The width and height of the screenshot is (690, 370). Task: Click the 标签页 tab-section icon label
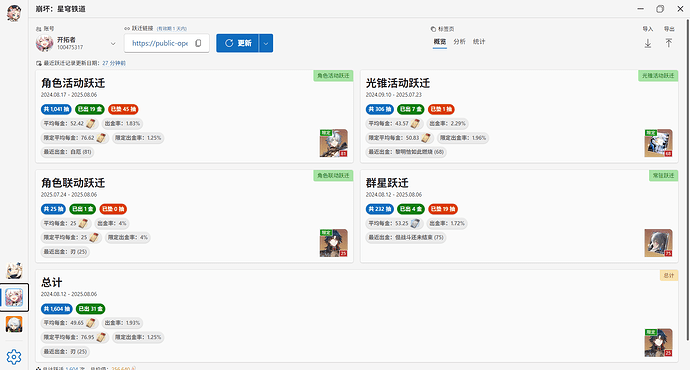coord(433,29)
